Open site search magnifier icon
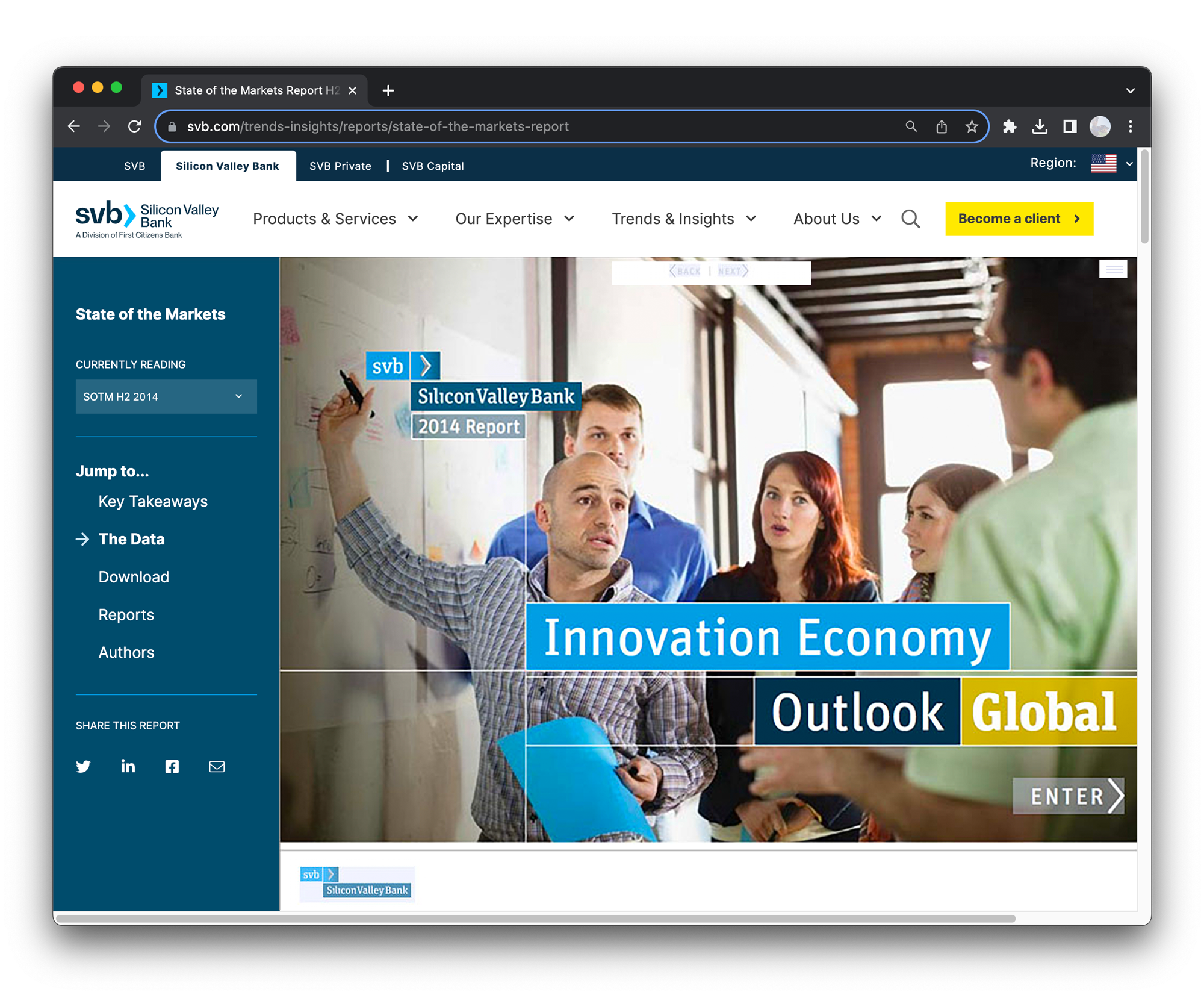Viewport: 1204px width, 995px height. [910, 219]
